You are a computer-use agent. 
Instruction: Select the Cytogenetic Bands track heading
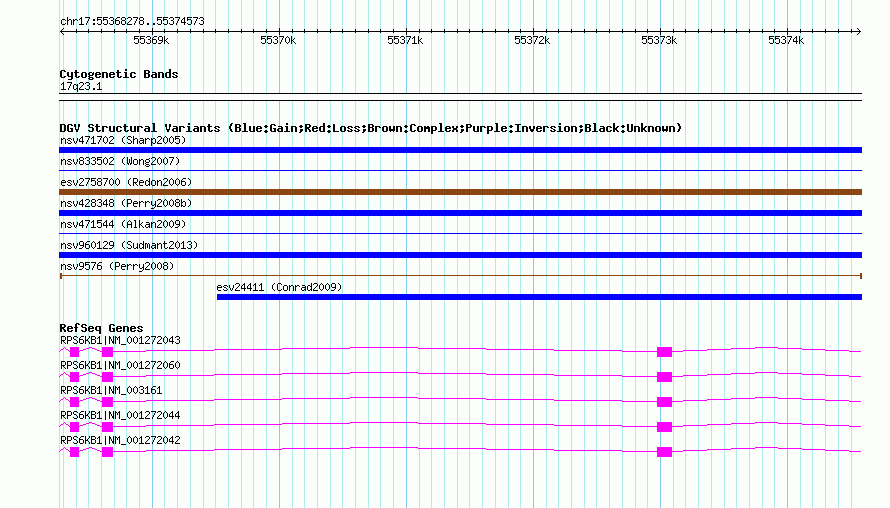[x=119, y=74]
